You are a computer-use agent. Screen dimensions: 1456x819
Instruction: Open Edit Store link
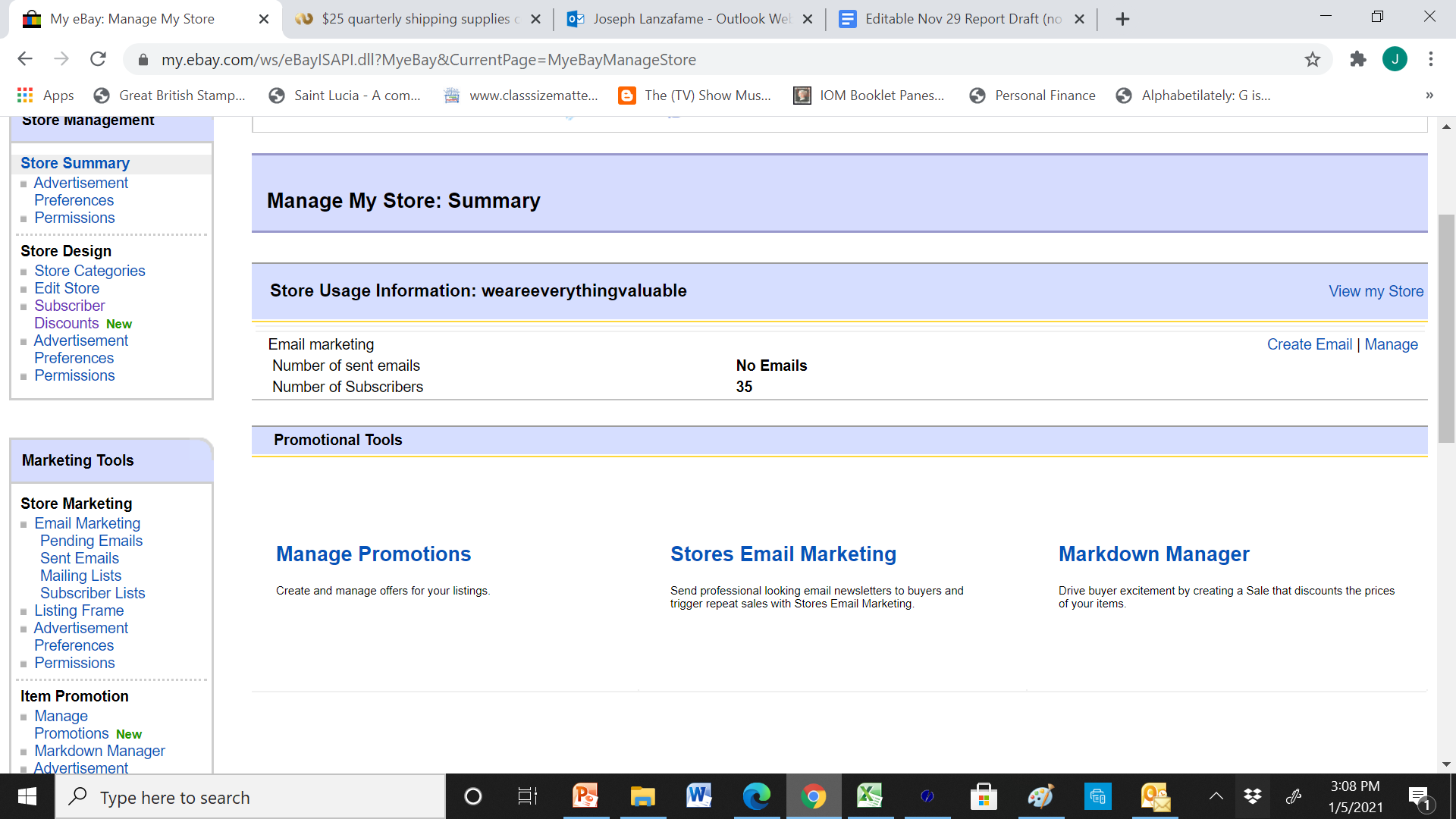tap(67, 288)
